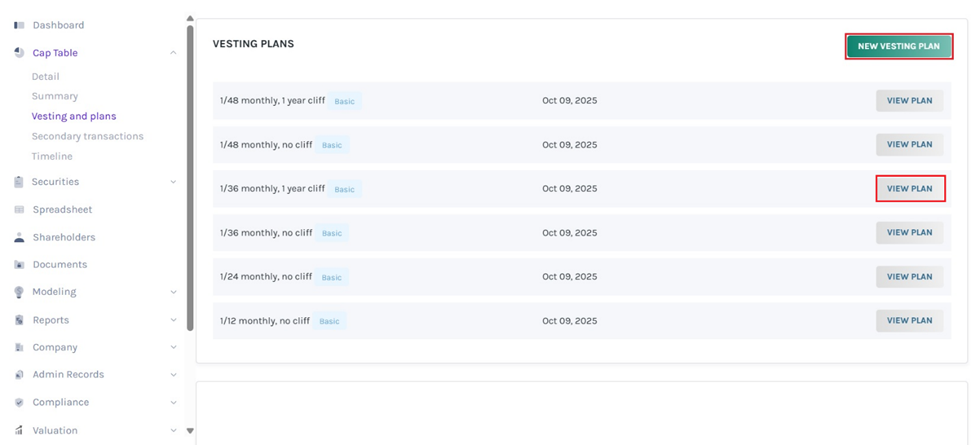
Task: Click the sidebar scroll down arrow
Action: pyautogui.click(x=190, y=431)
